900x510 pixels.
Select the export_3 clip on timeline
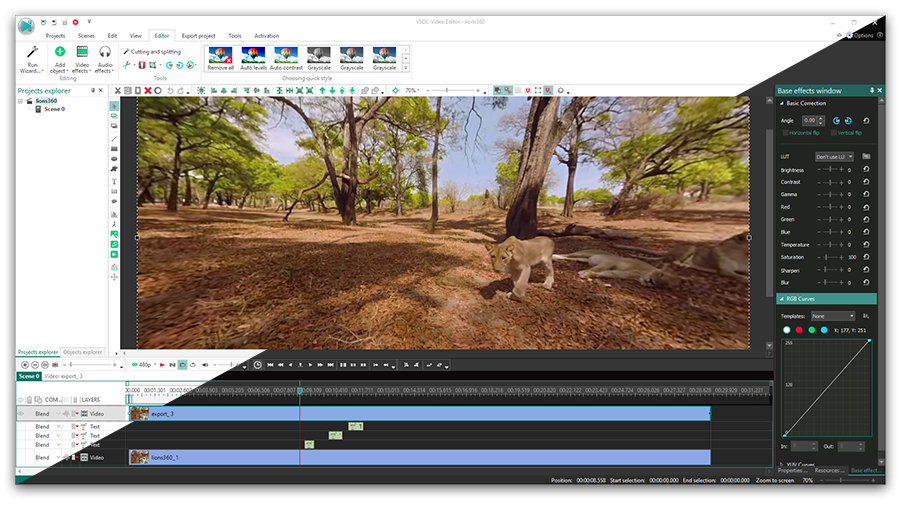pos(420,414)
